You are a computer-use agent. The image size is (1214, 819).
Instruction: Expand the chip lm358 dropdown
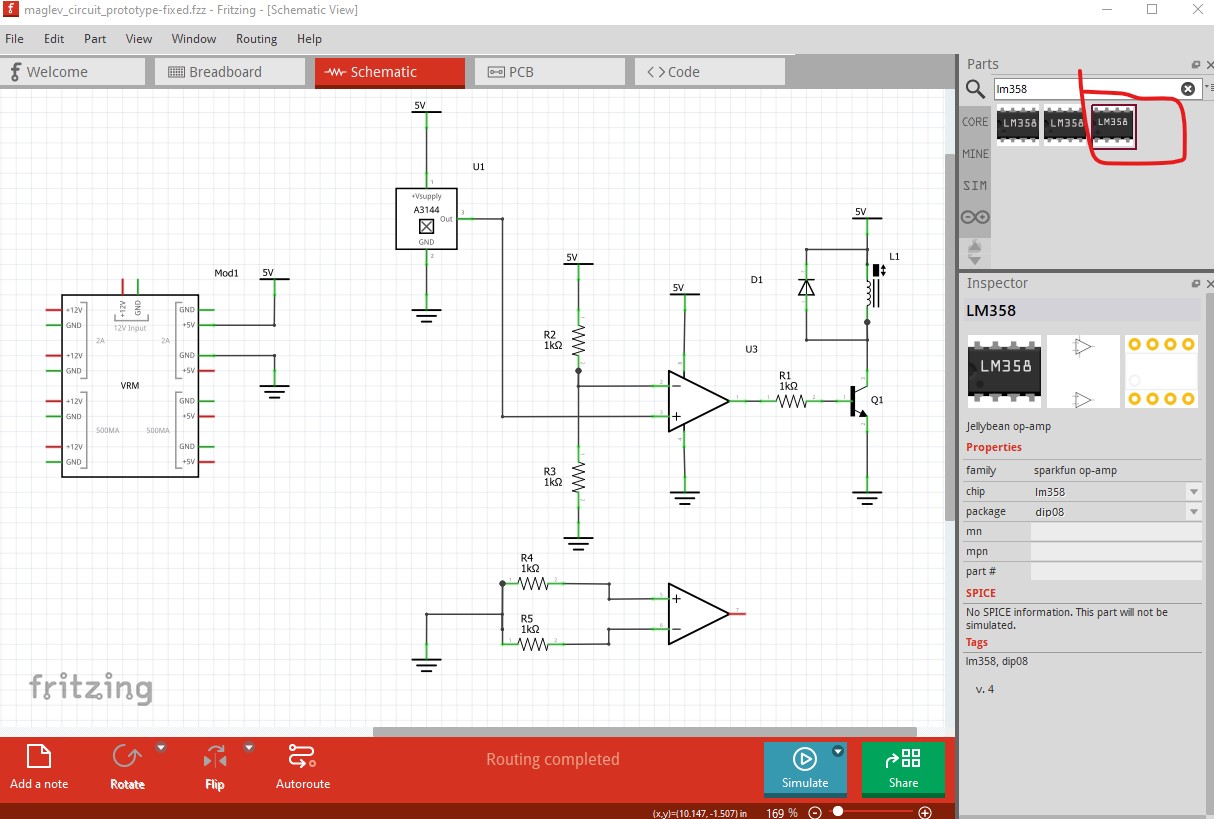pos(1193,492)
